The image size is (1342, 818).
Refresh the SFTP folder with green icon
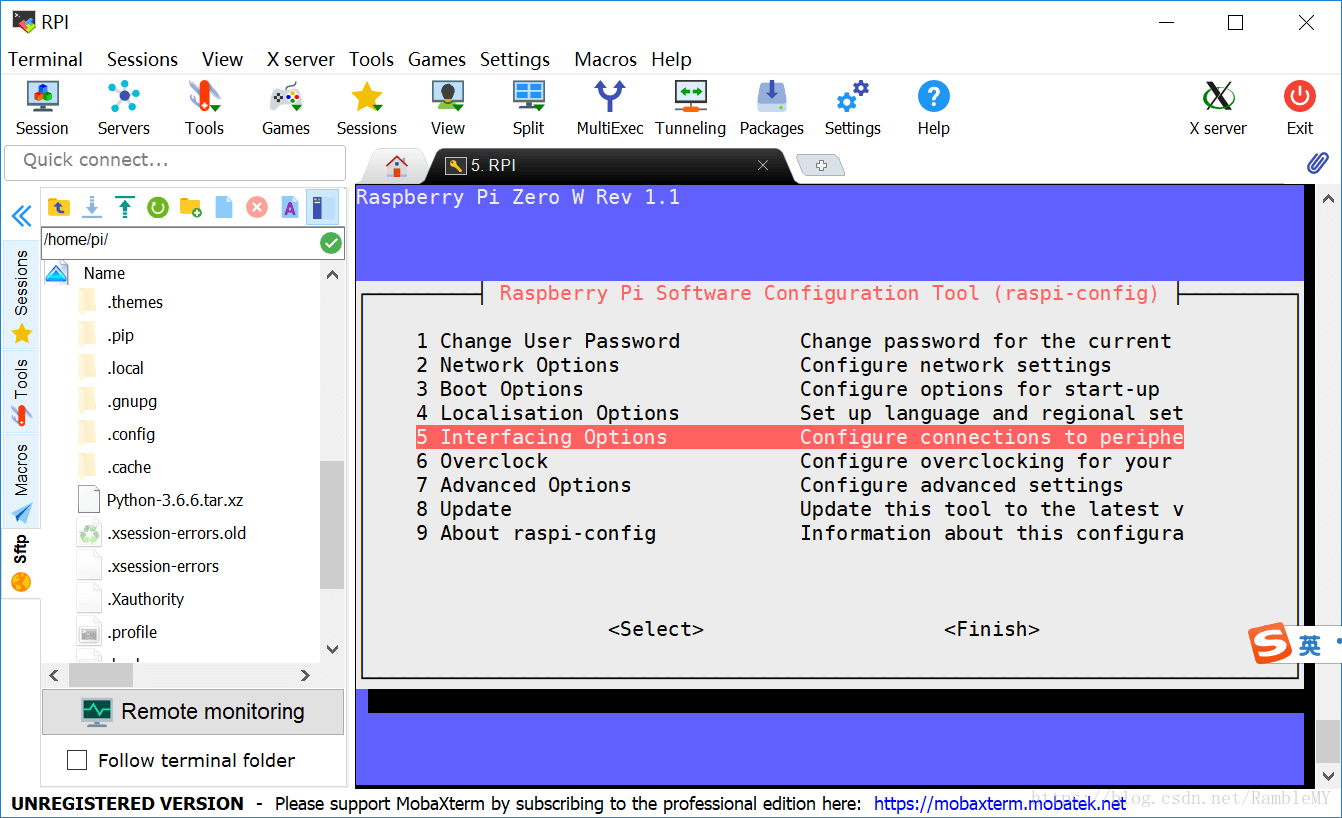[158, 207]
